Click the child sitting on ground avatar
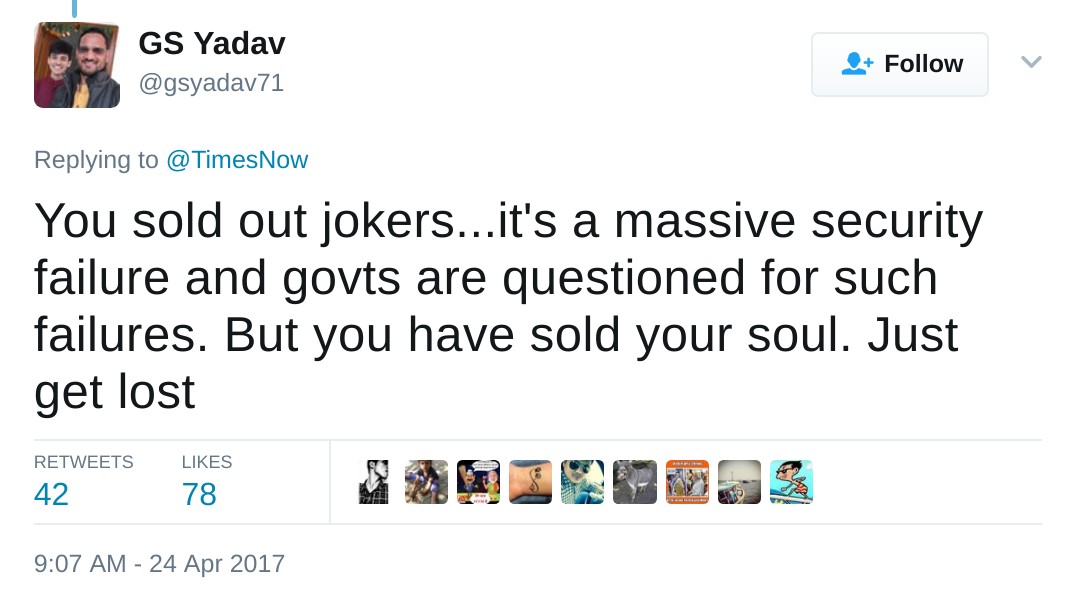The width and height of the screenshot is (1085, 600). pyautogui.click(x=426, y=482)
